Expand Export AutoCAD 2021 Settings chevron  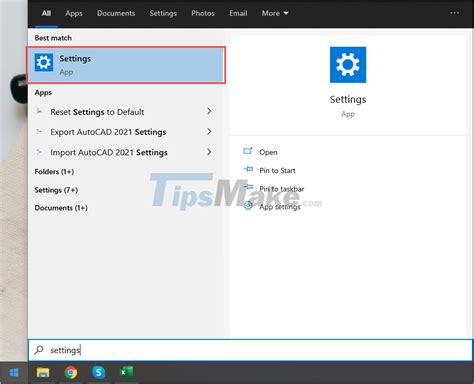click(x=209, y=131)
